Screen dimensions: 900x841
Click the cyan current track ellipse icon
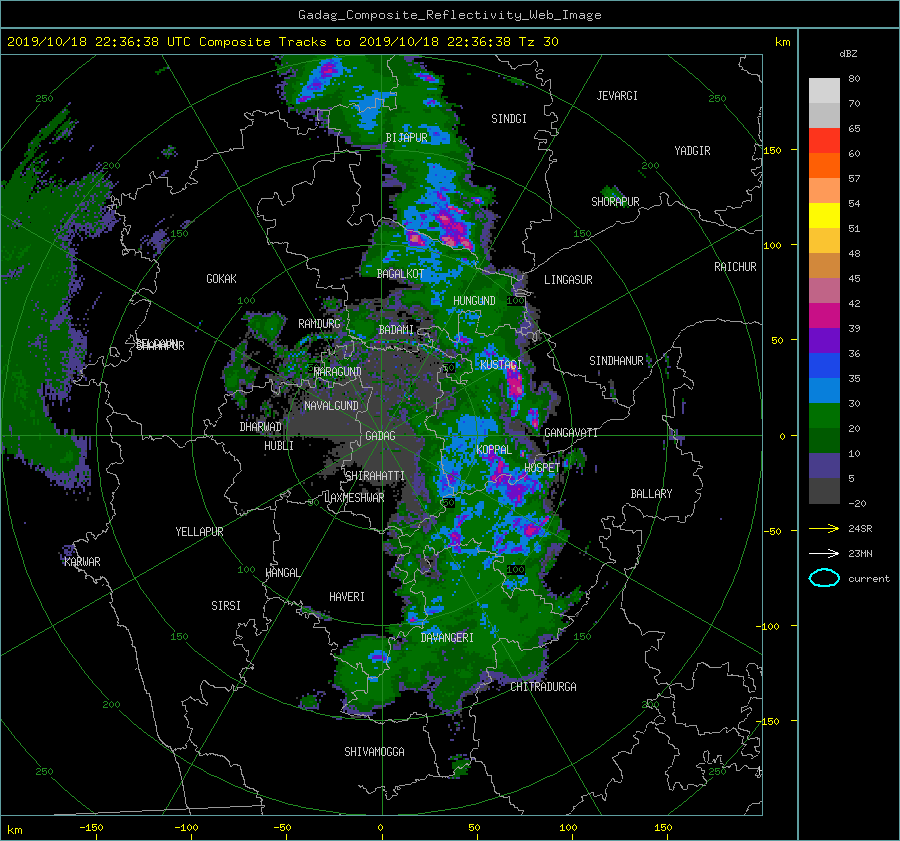824,578
